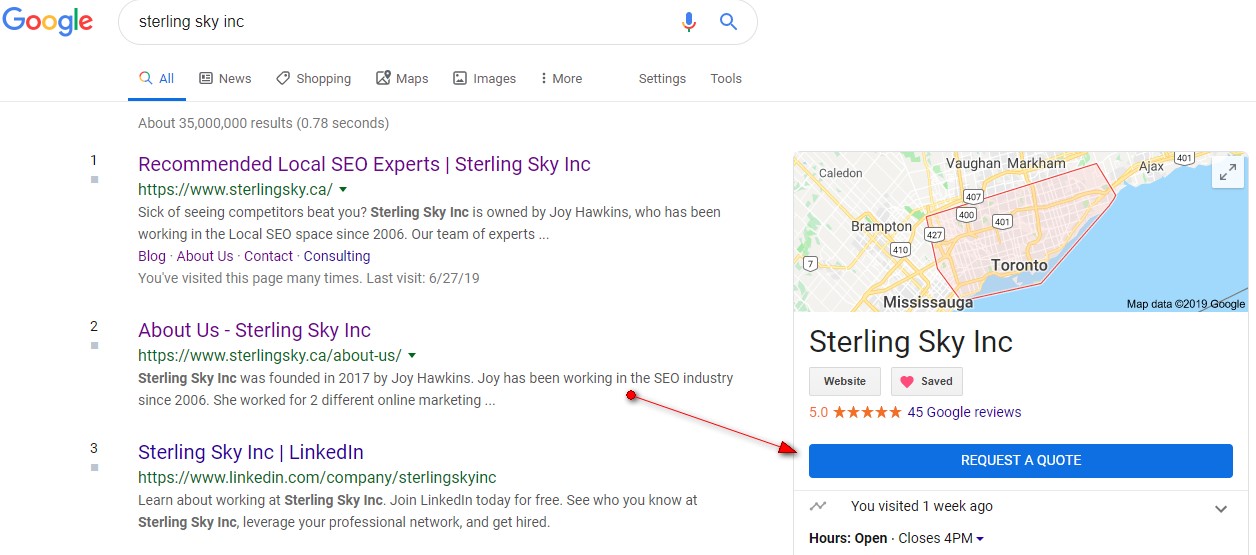Click into the search query field
This screenshot has width=1256, height=555.
[x=400, y=22]
